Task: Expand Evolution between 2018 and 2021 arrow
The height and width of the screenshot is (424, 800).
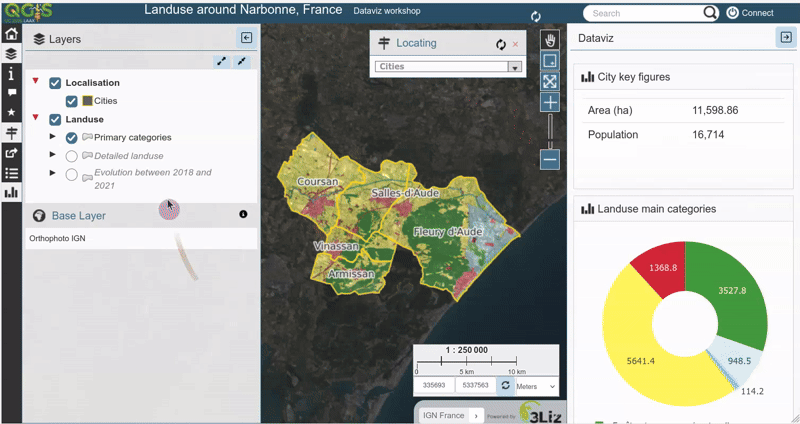Action: [52, 173]
